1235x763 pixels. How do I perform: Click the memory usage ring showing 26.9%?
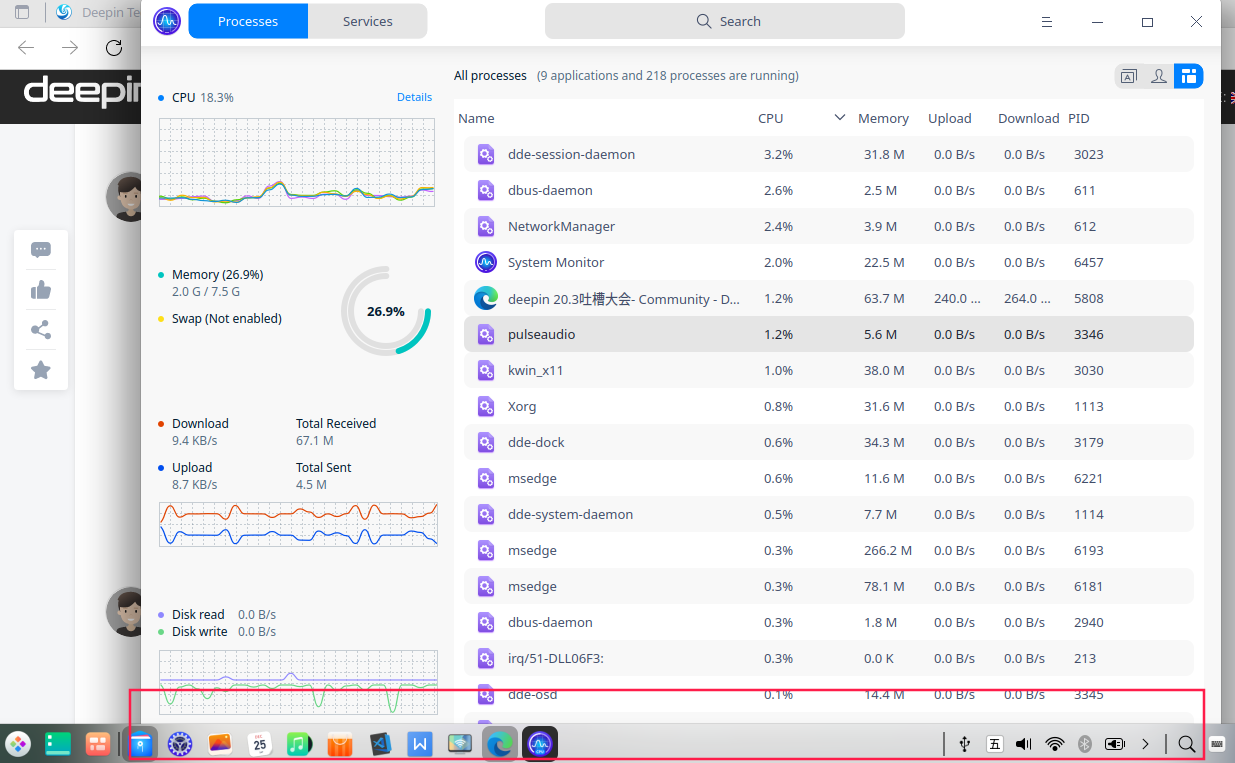(386, 311)
